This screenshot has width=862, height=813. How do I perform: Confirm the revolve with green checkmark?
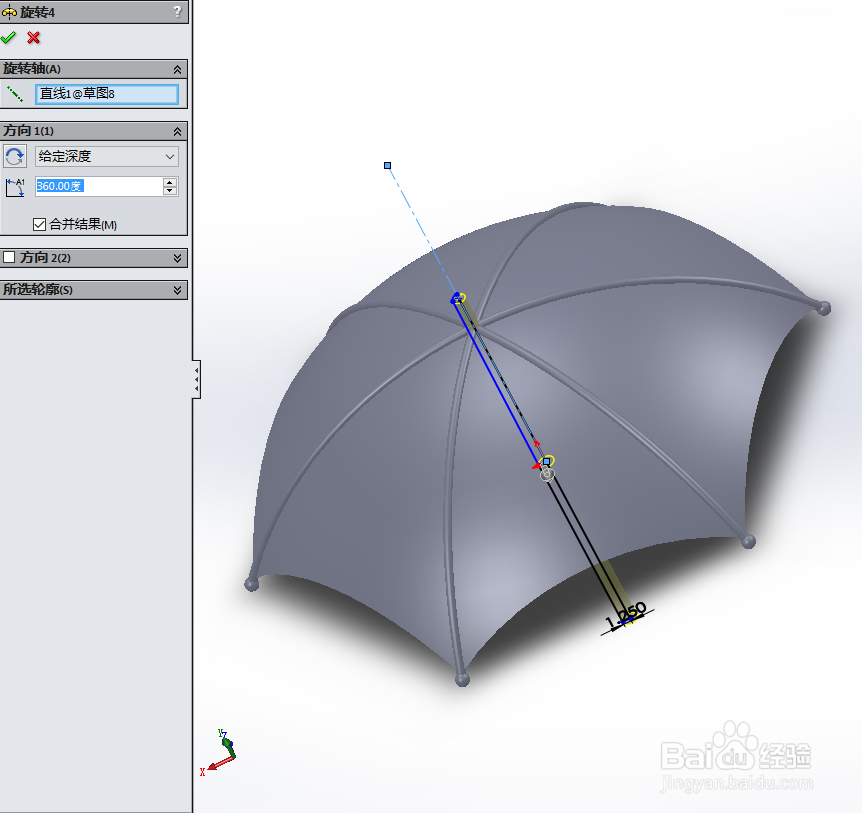(8, 37)
